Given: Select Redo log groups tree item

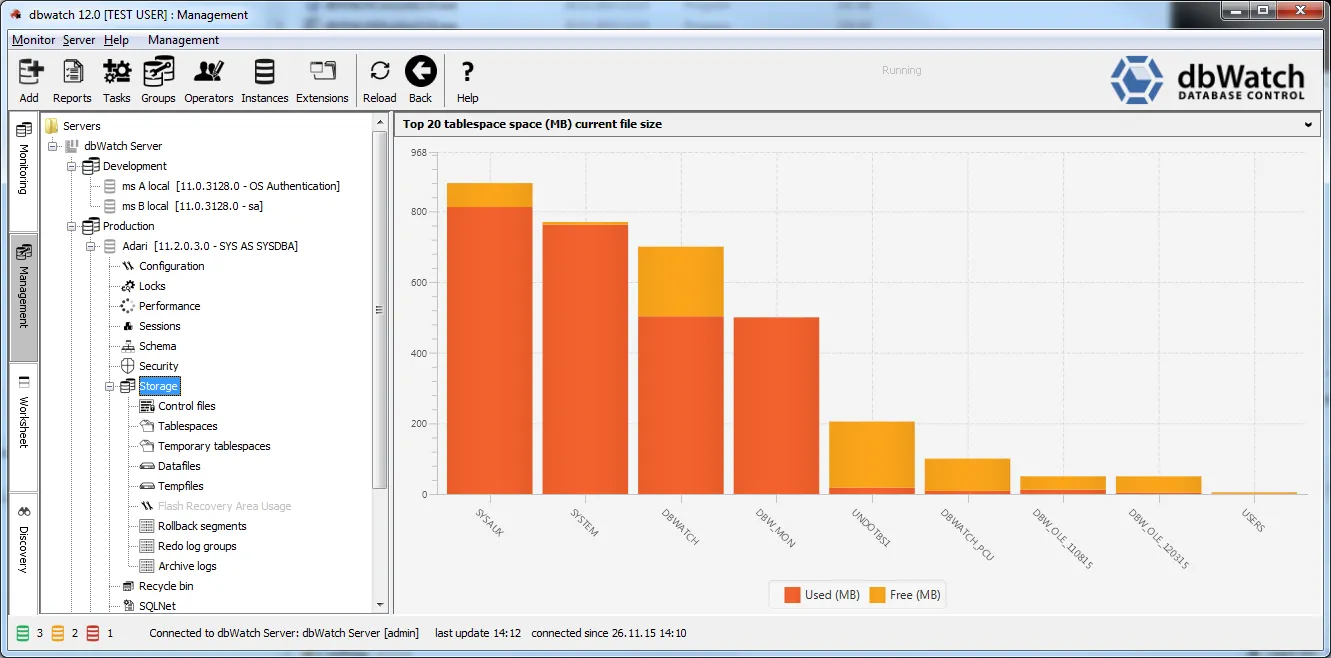Looking at the screenshot, I should pyautogui.click(x=197, y=546).
